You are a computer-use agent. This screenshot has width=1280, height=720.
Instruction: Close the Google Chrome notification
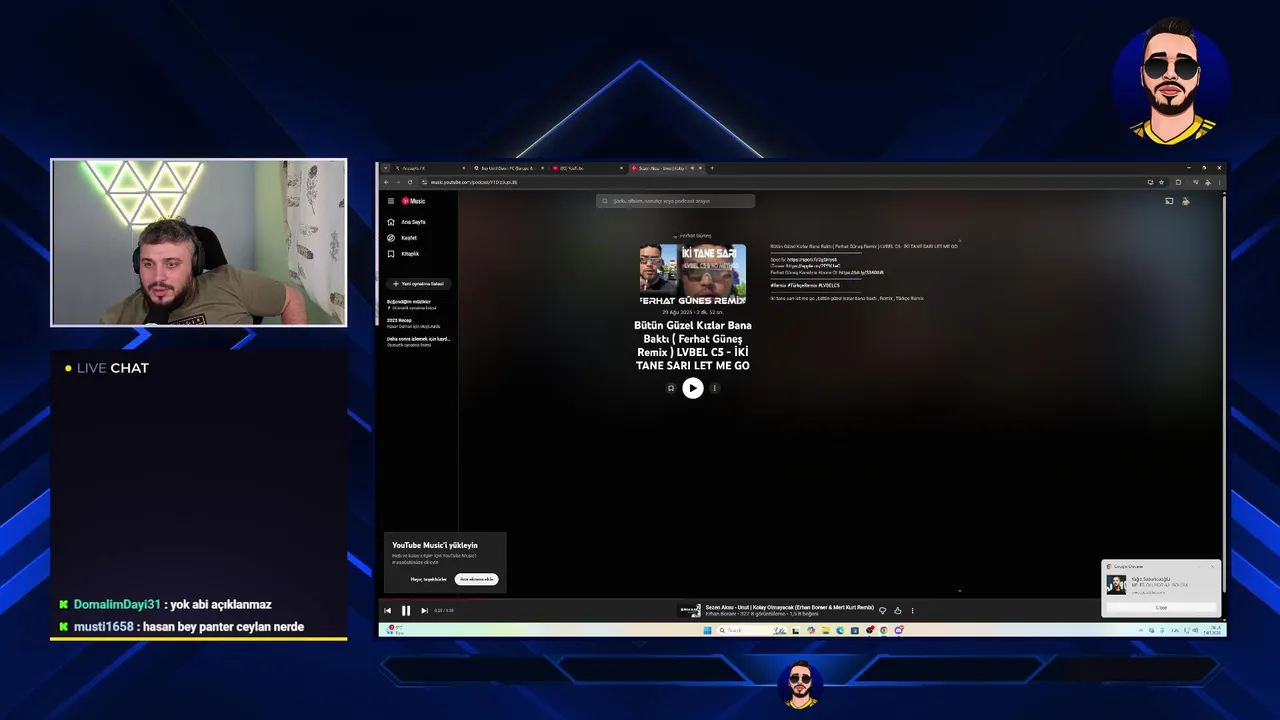pyautogui.click(x=1161, y=607)
